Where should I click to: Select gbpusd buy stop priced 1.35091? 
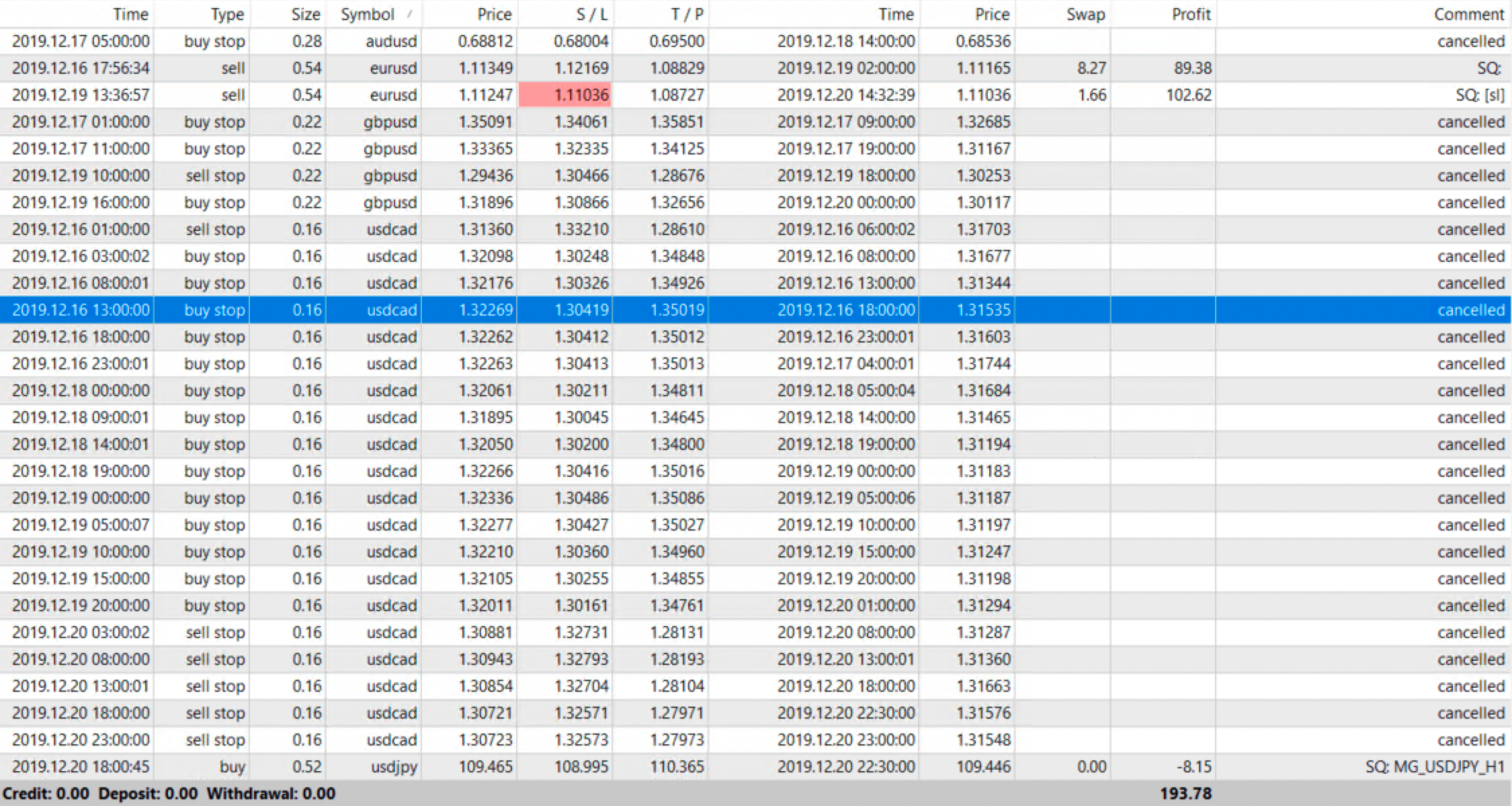pos(485,122)
